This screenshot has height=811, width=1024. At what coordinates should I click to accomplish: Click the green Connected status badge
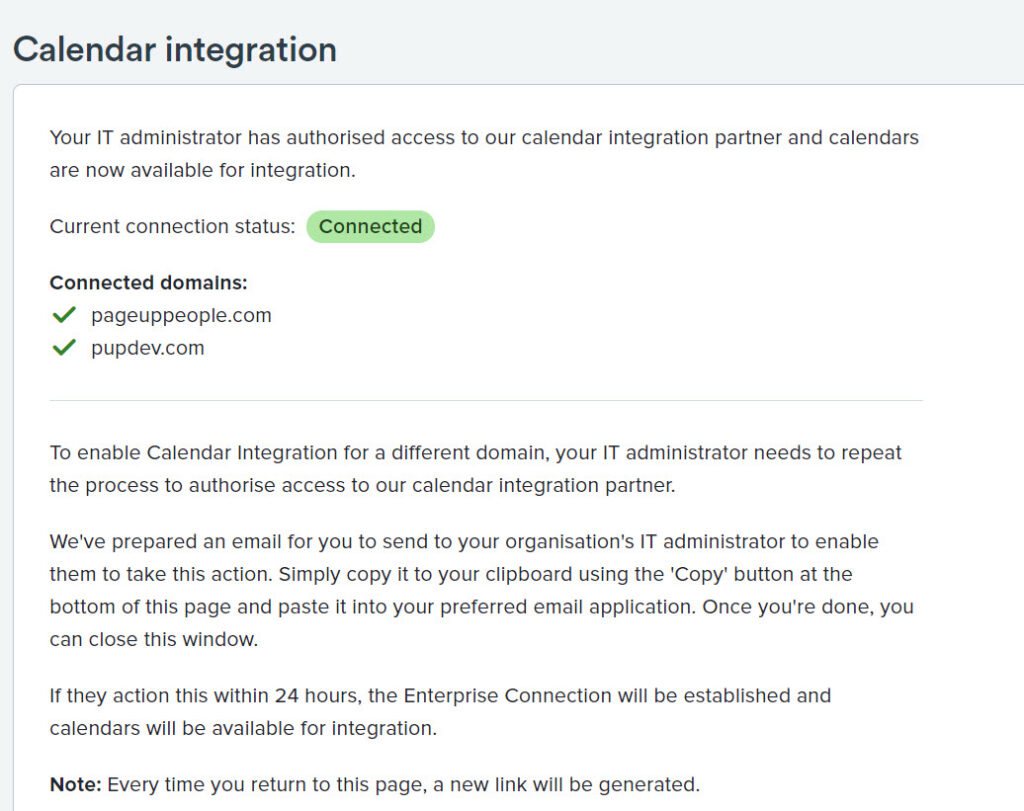[x=370, y=227]
